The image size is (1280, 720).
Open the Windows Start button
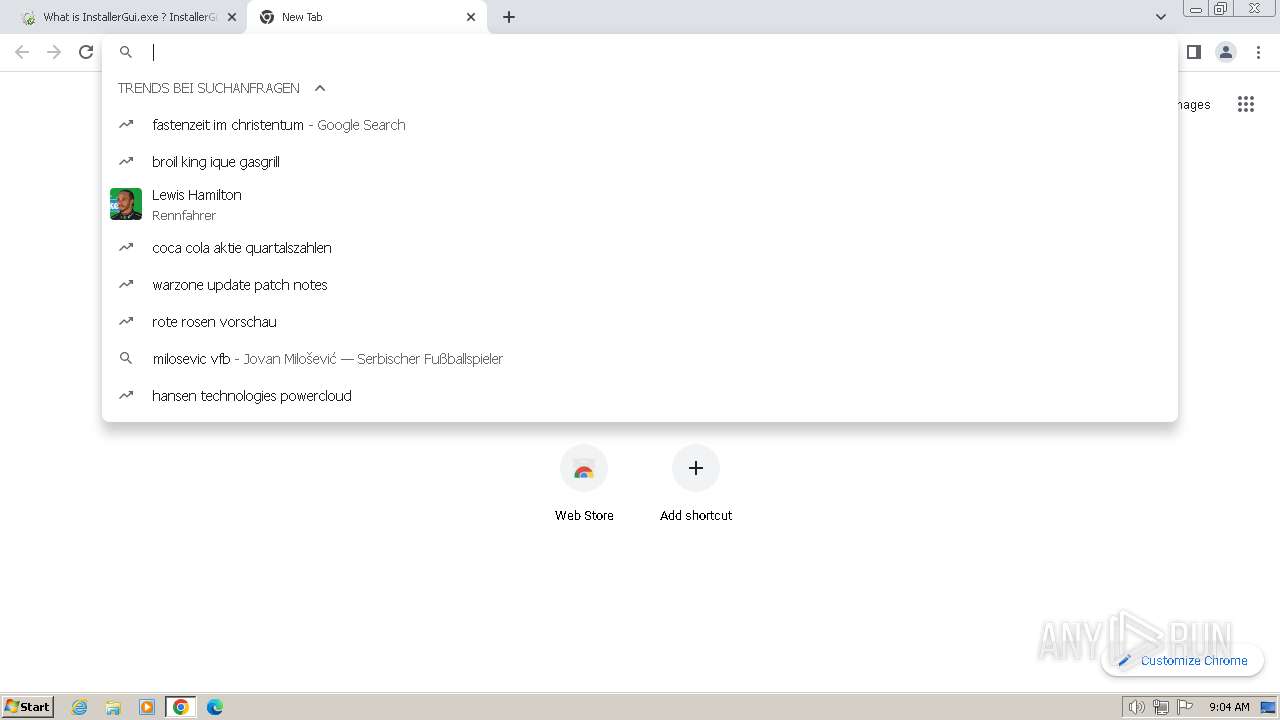pos(28,706)
